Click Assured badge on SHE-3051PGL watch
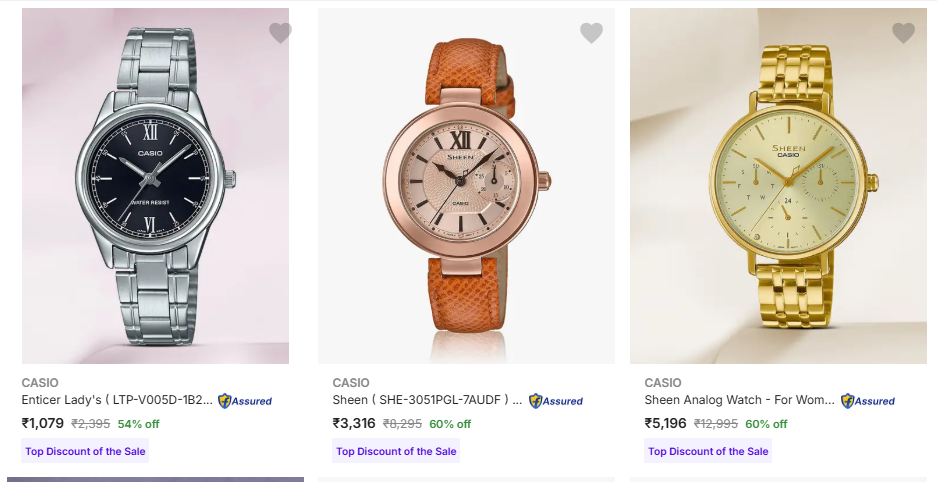The image size is (937, 482). pos(556,401)
